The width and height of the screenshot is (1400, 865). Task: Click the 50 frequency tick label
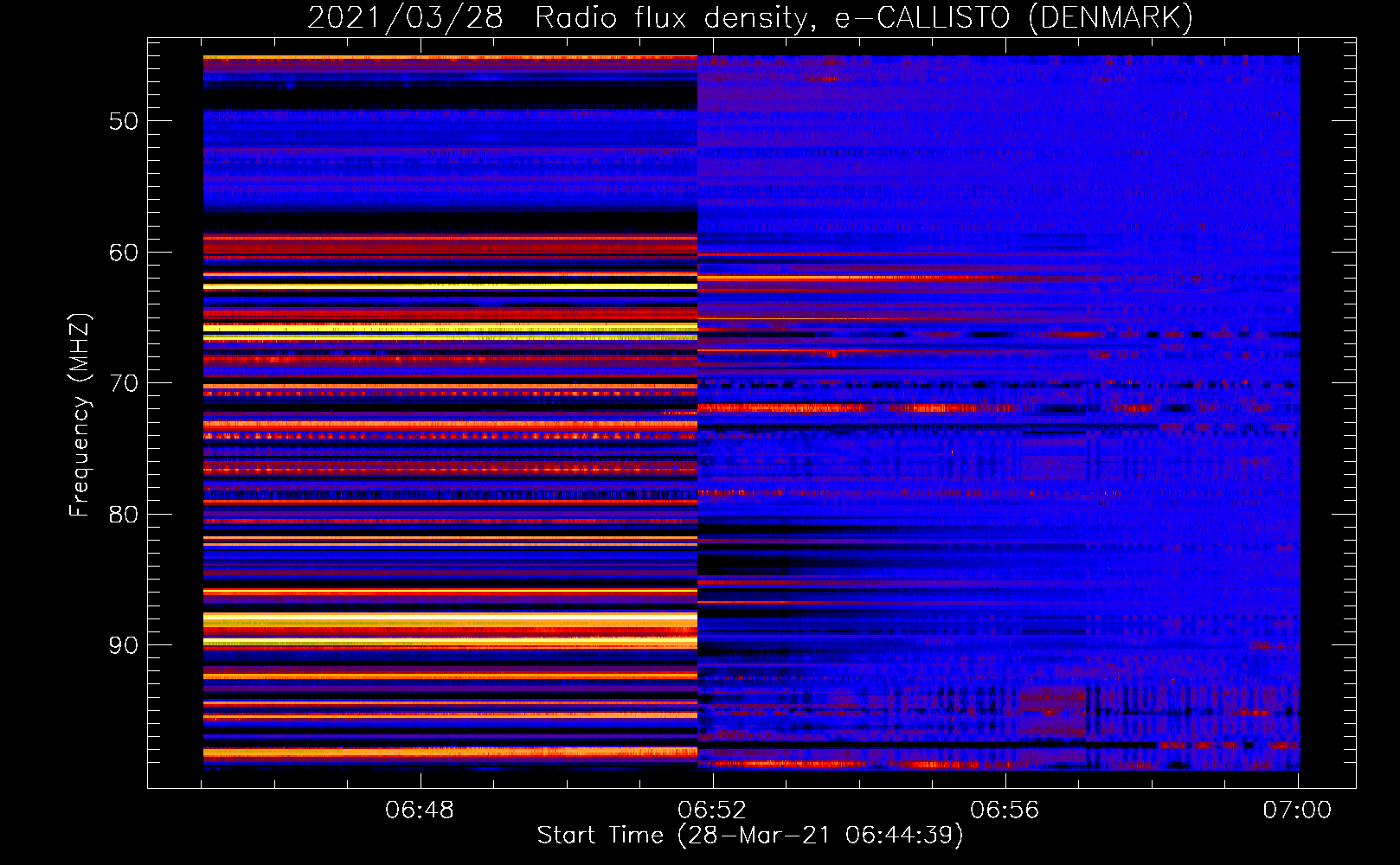click(x=124, y=121)
